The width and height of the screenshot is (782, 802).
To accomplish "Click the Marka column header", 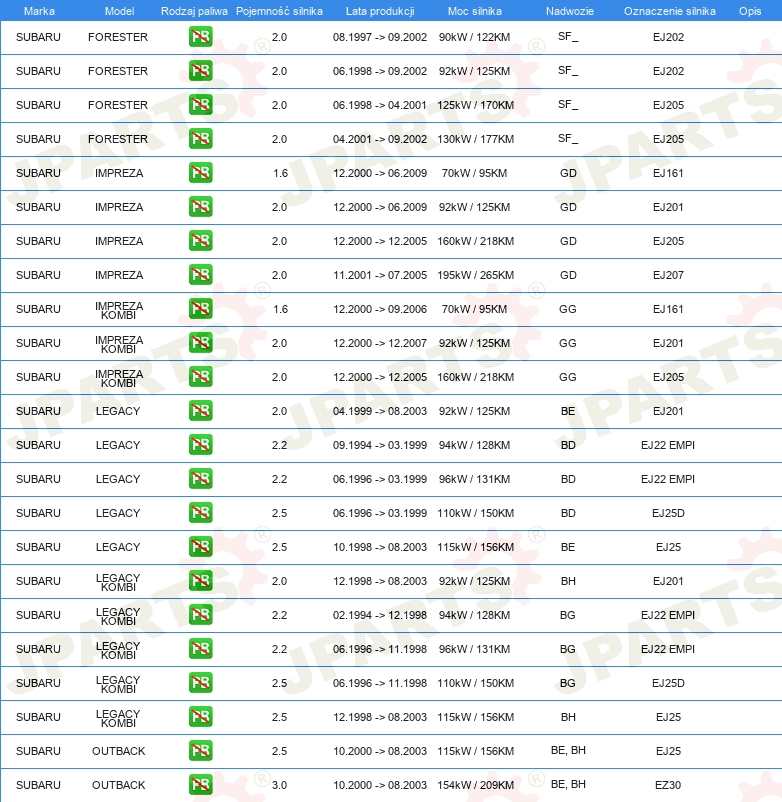I will [39, 11].
